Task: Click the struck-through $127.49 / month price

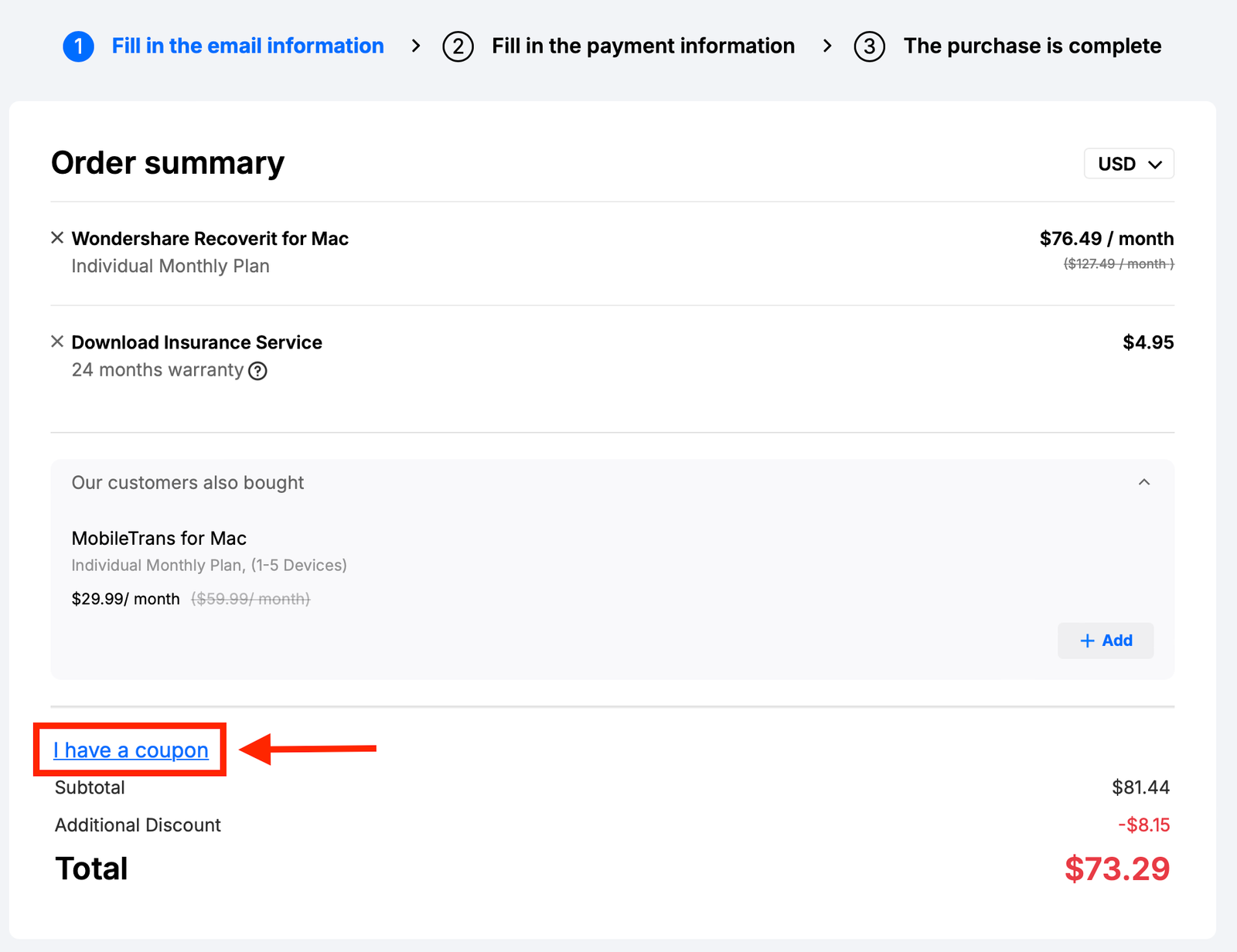Action: (1119, 264)
